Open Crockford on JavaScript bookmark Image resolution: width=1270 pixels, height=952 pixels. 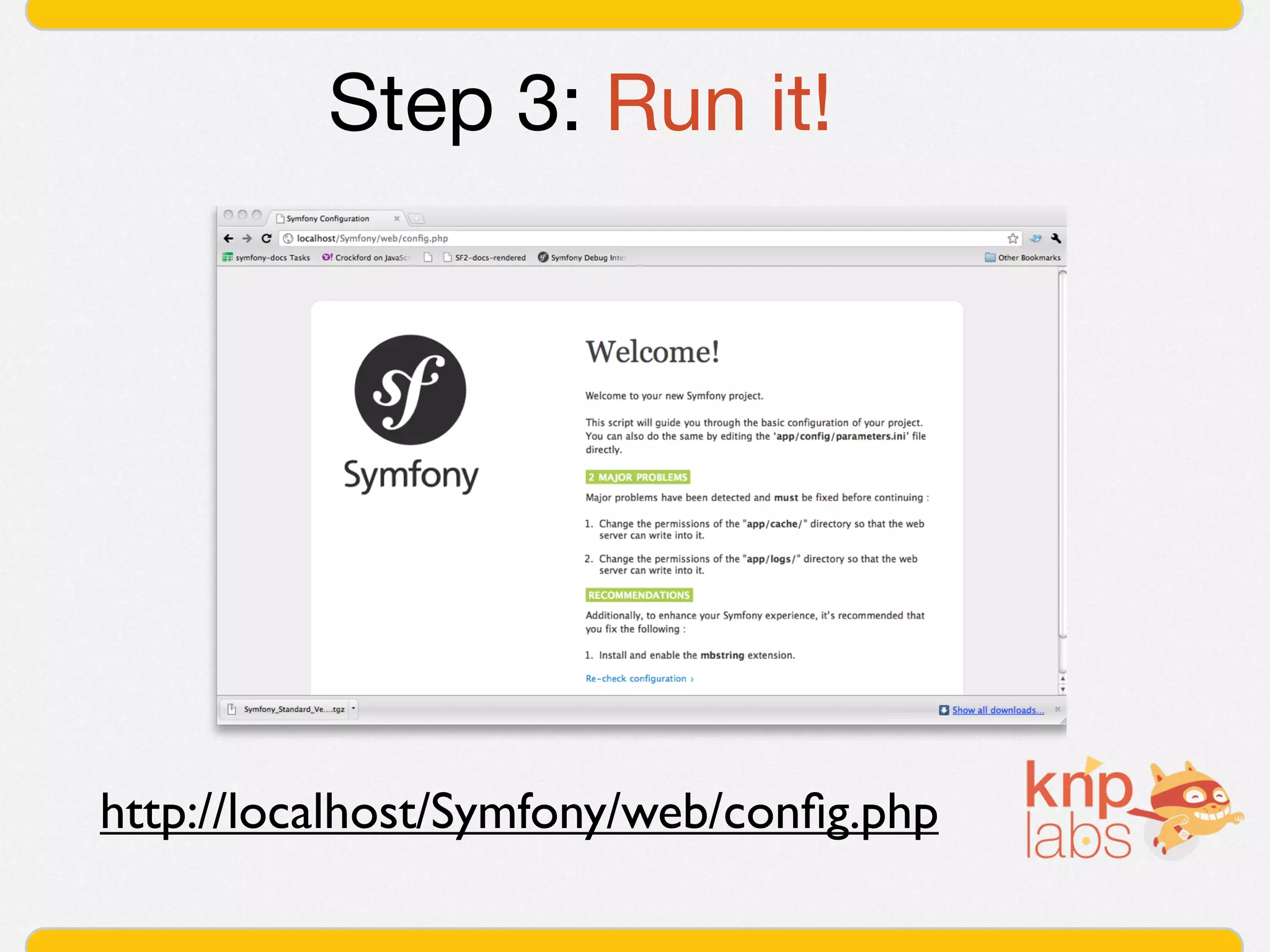[x=366, y=258]
